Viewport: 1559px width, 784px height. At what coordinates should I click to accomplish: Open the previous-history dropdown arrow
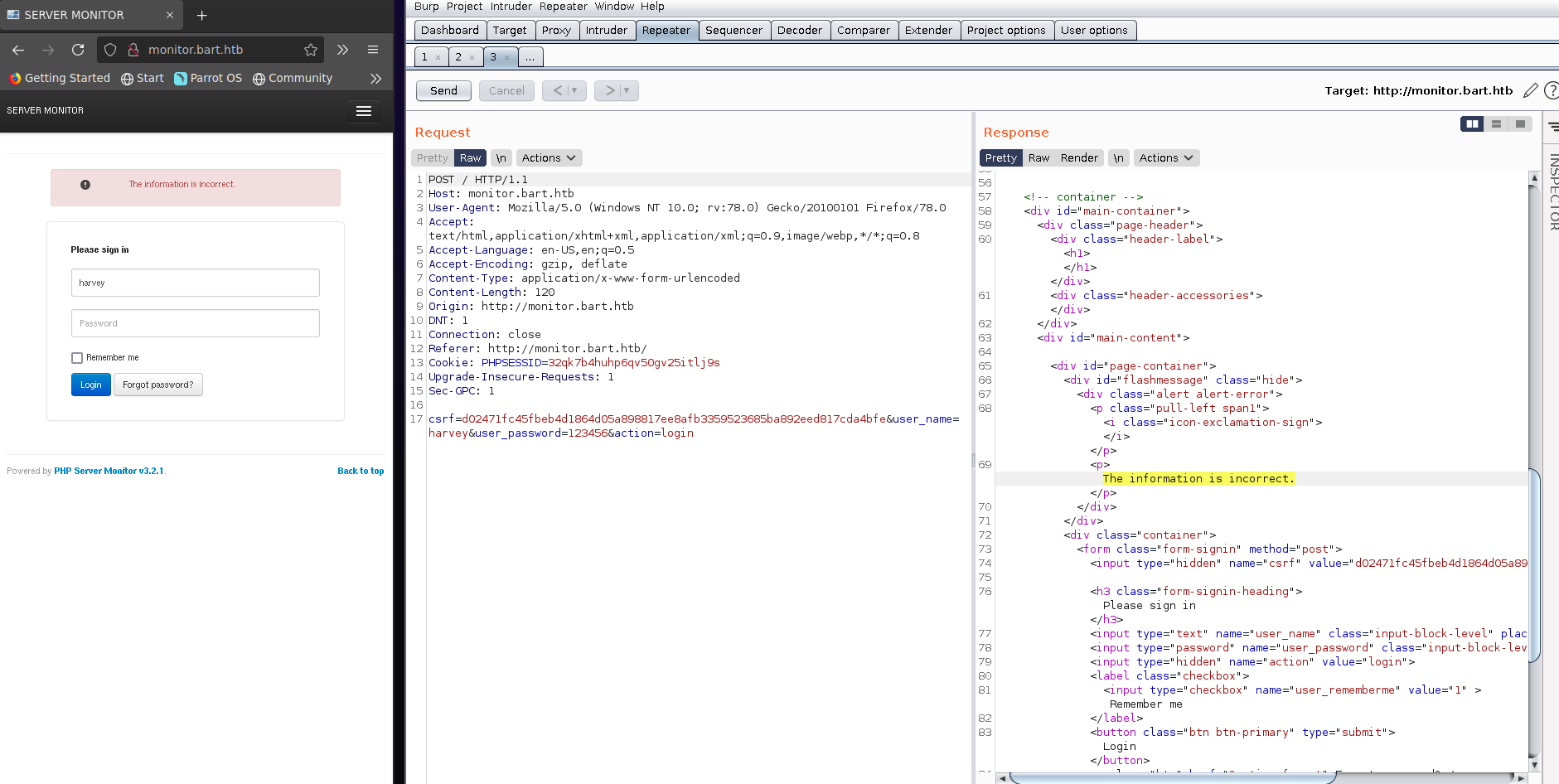click(575, 91)
